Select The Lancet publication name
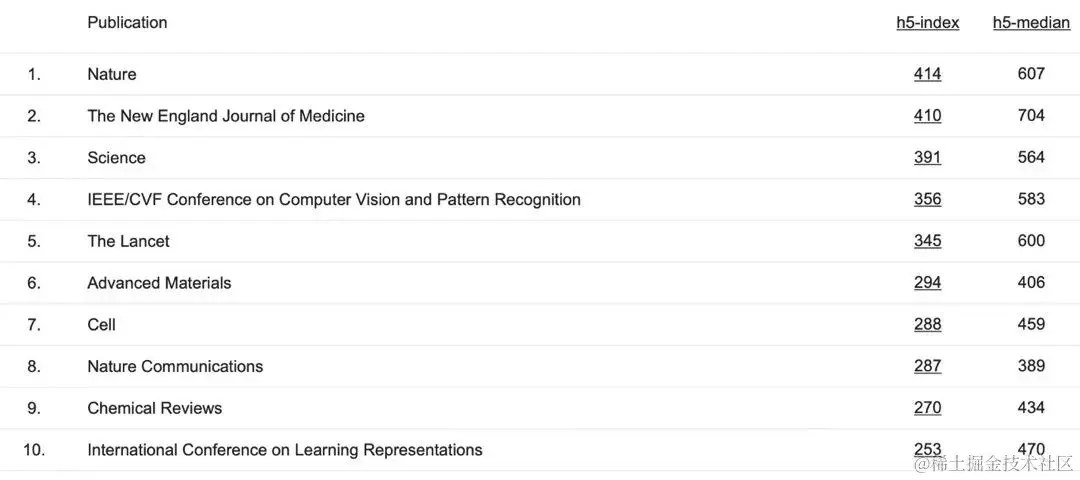This screenshot has height=480, width=1080. coord(128,241)
